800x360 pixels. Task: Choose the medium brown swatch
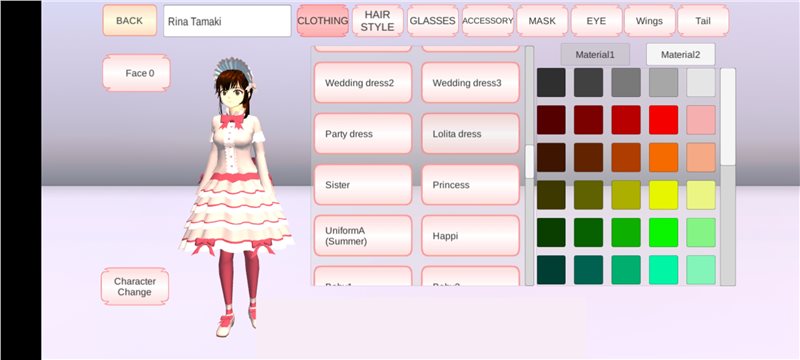tap(588, 158)
